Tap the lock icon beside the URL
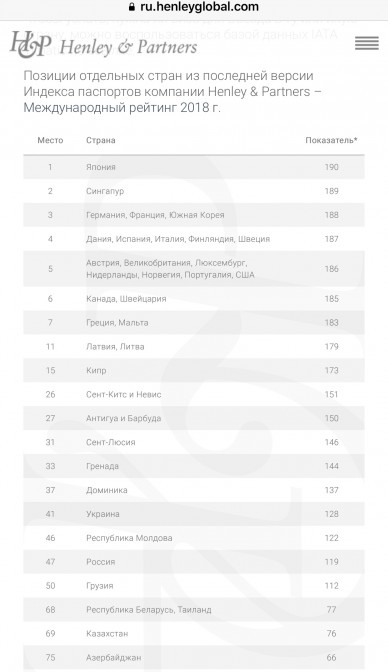This screenshot has height=672, width=388. pos(132,7)
